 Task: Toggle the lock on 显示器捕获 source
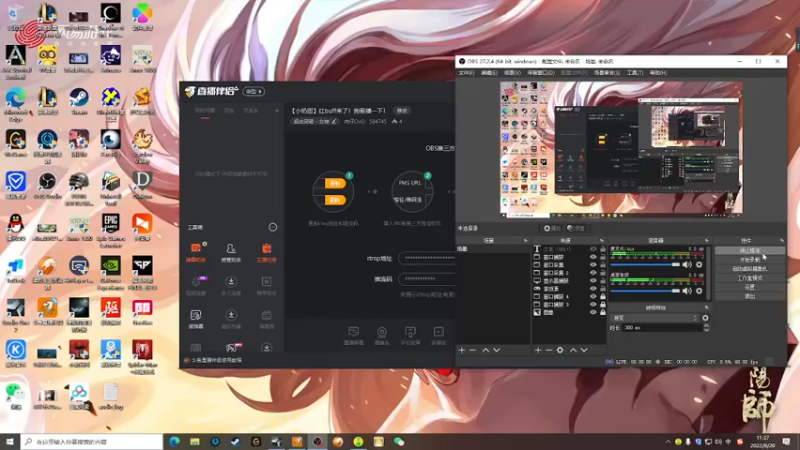(603, 281)
